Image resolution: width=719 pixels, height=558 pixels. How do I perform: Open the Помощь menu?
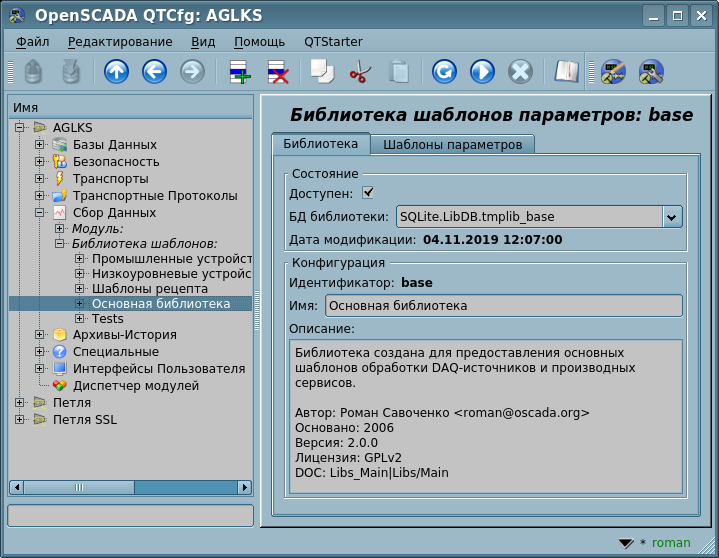tap(260, 42)
